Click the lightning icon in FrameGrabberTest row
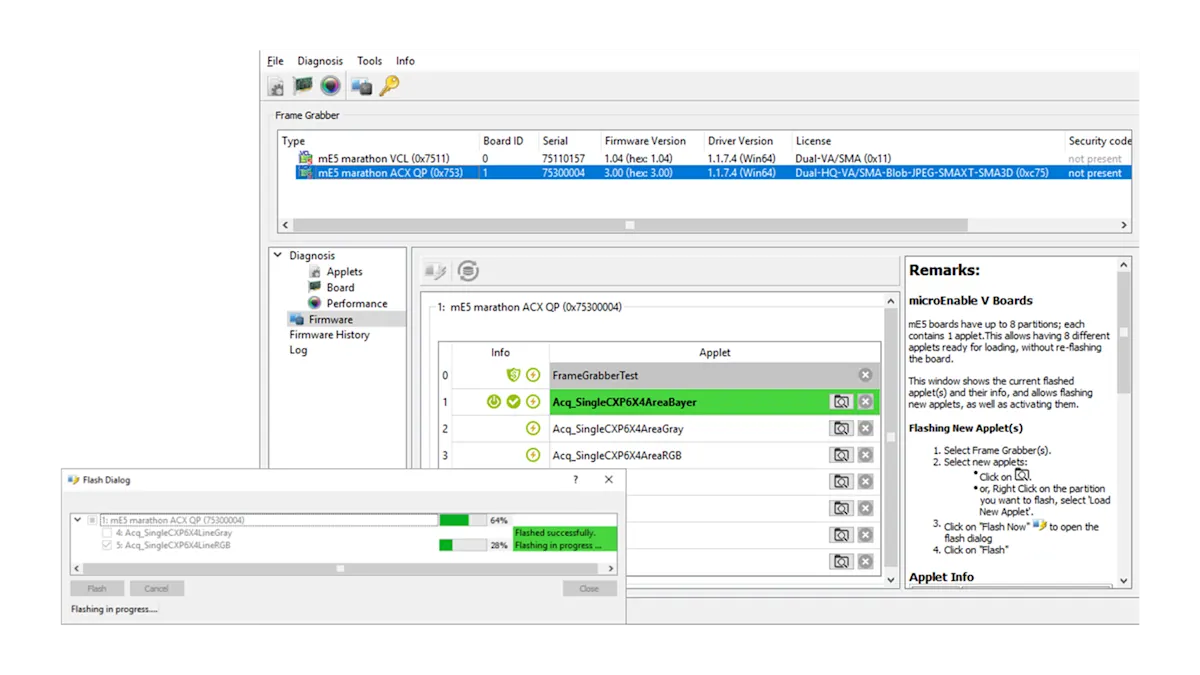 pos(533,375)
